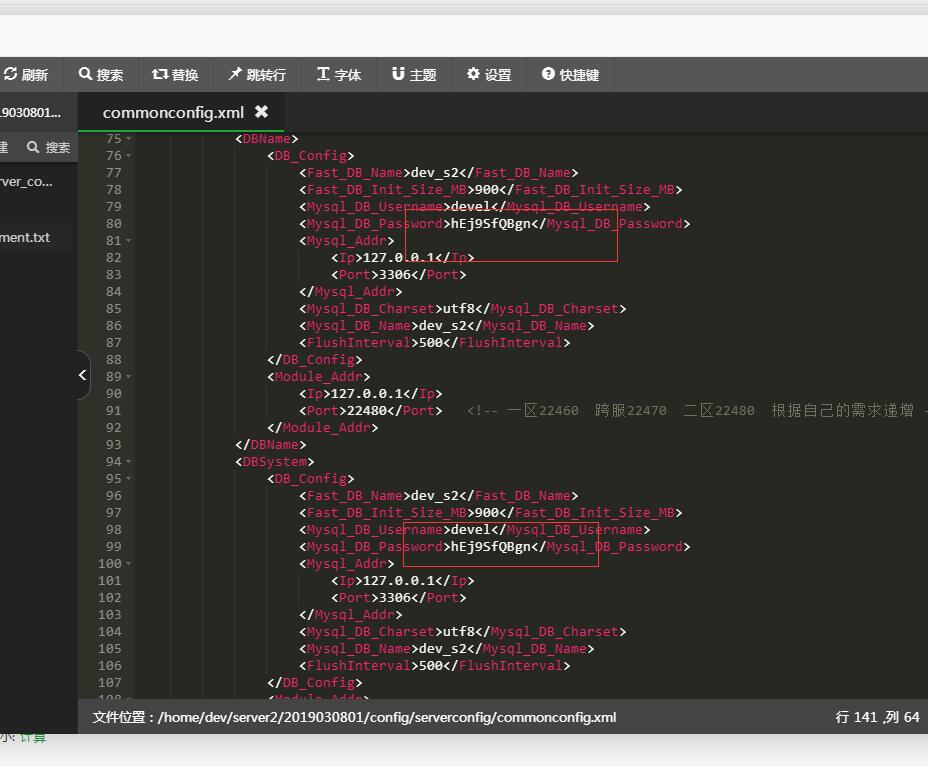The width and height of the screenshot is (928, 767).
Task: Click the 刷新 refresh toolbar button
Action: pos(26,75)
